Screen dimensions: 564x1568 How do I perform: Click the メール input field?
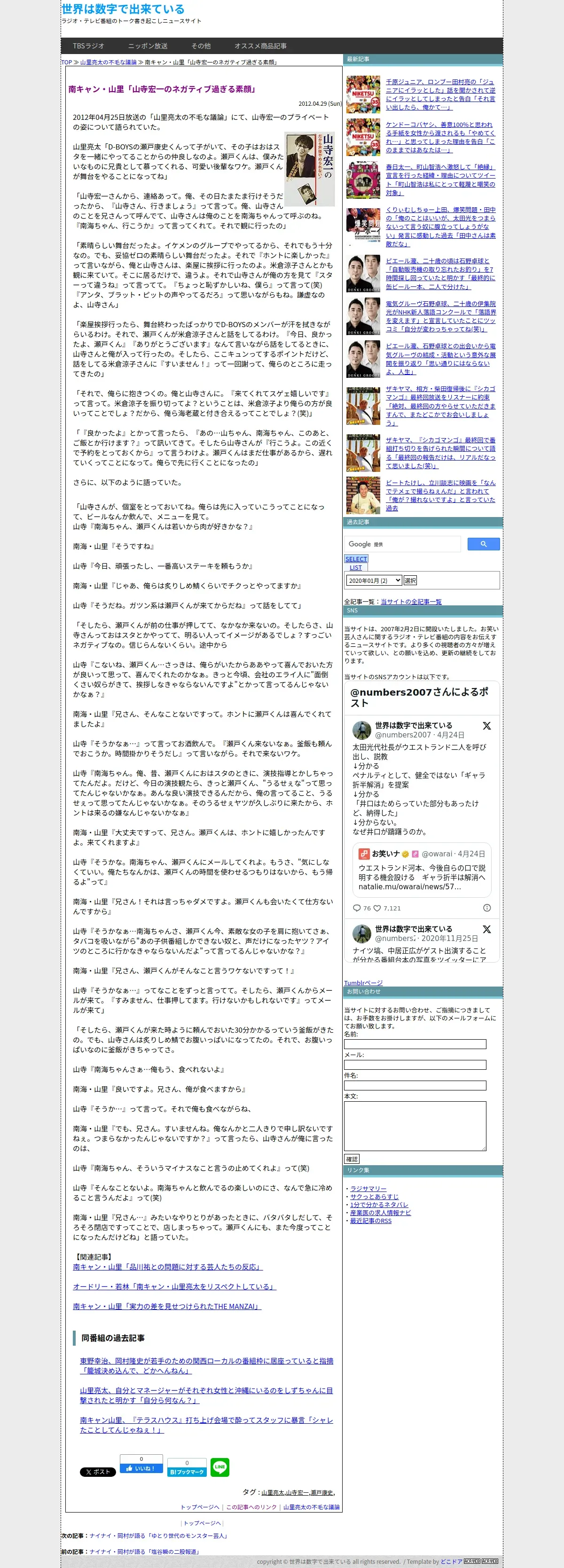[x=415, y=1065]
